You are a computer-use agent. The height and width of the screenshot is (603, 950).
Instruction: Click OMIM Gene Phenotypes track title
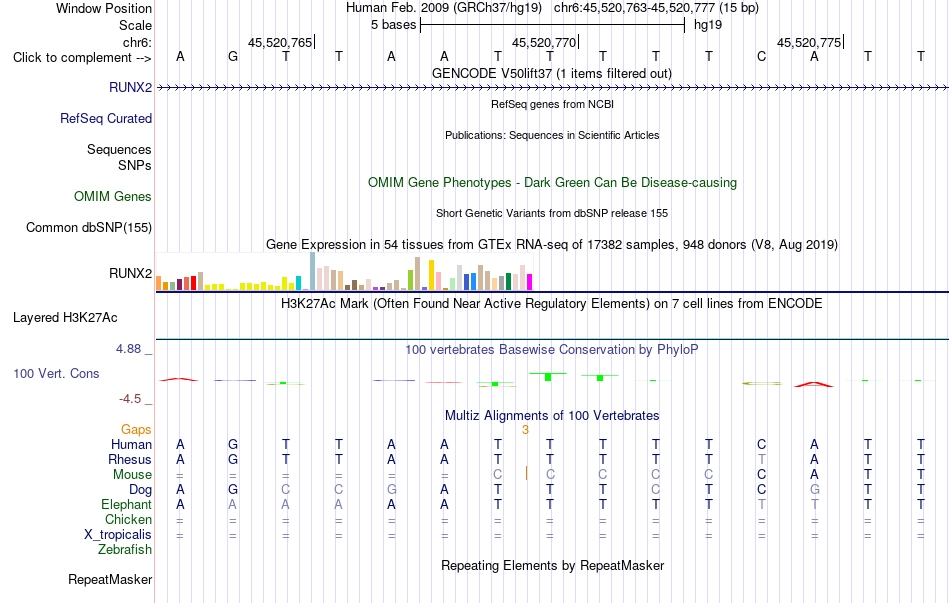coord(552,182)
